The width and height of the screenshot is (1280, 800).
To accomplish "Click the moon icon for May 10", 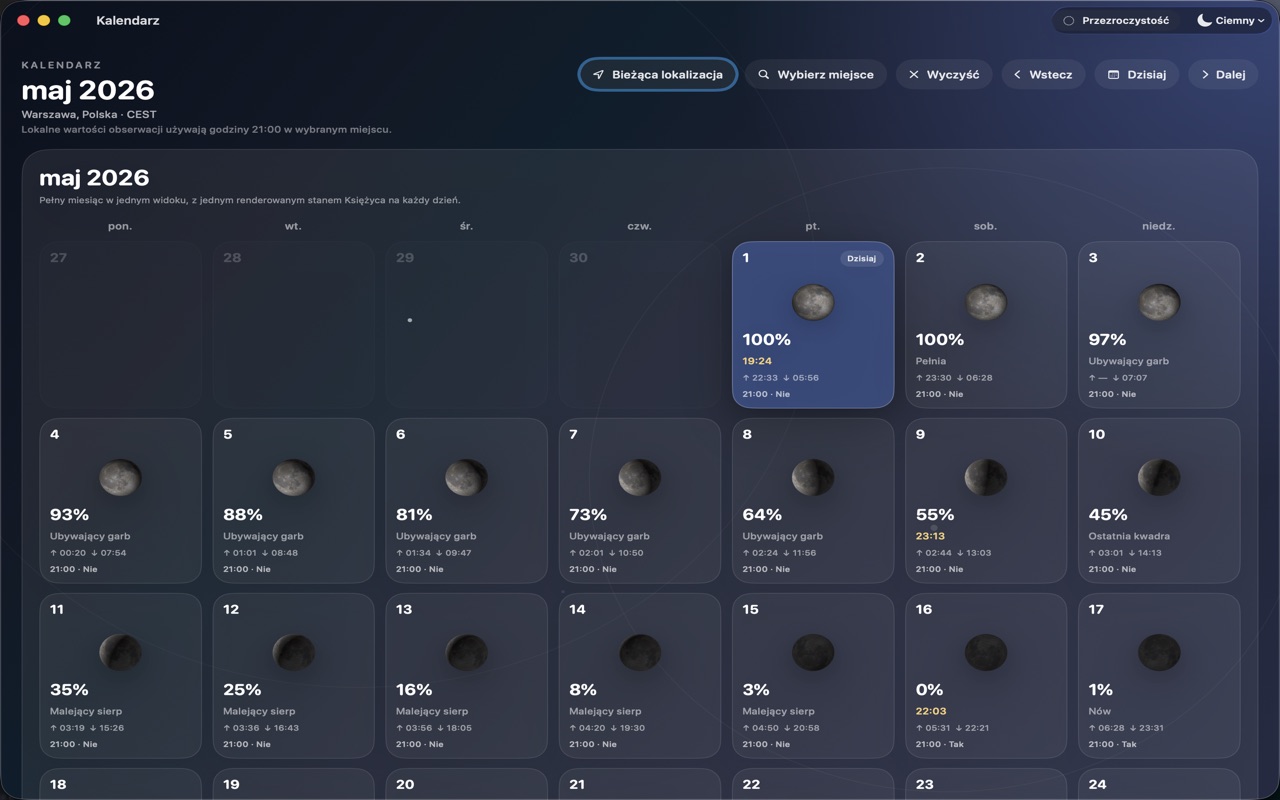I will click(1159, 477).
